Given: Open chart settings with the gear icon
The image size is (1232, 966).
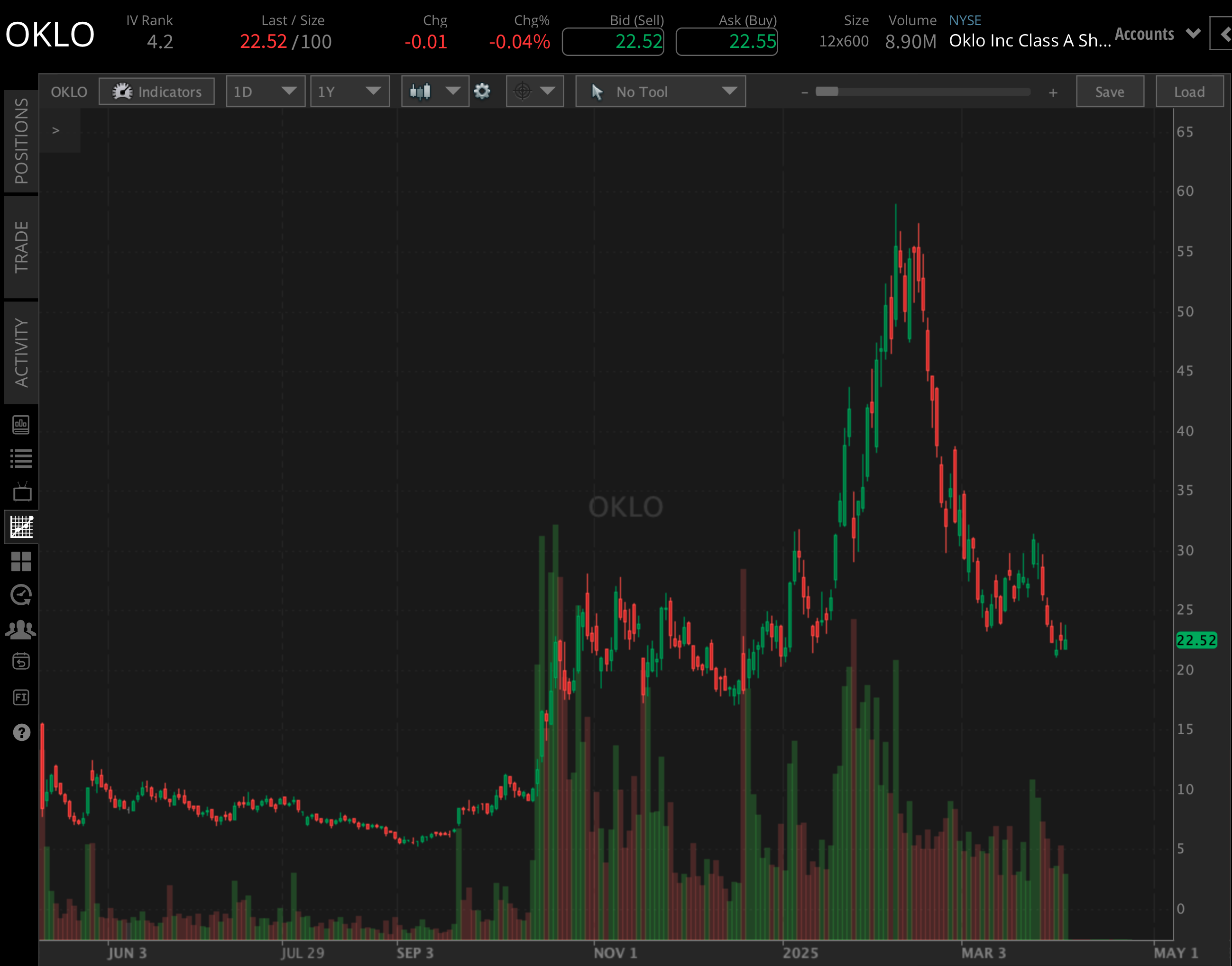Looking at the screenshot, I should 482,91.
